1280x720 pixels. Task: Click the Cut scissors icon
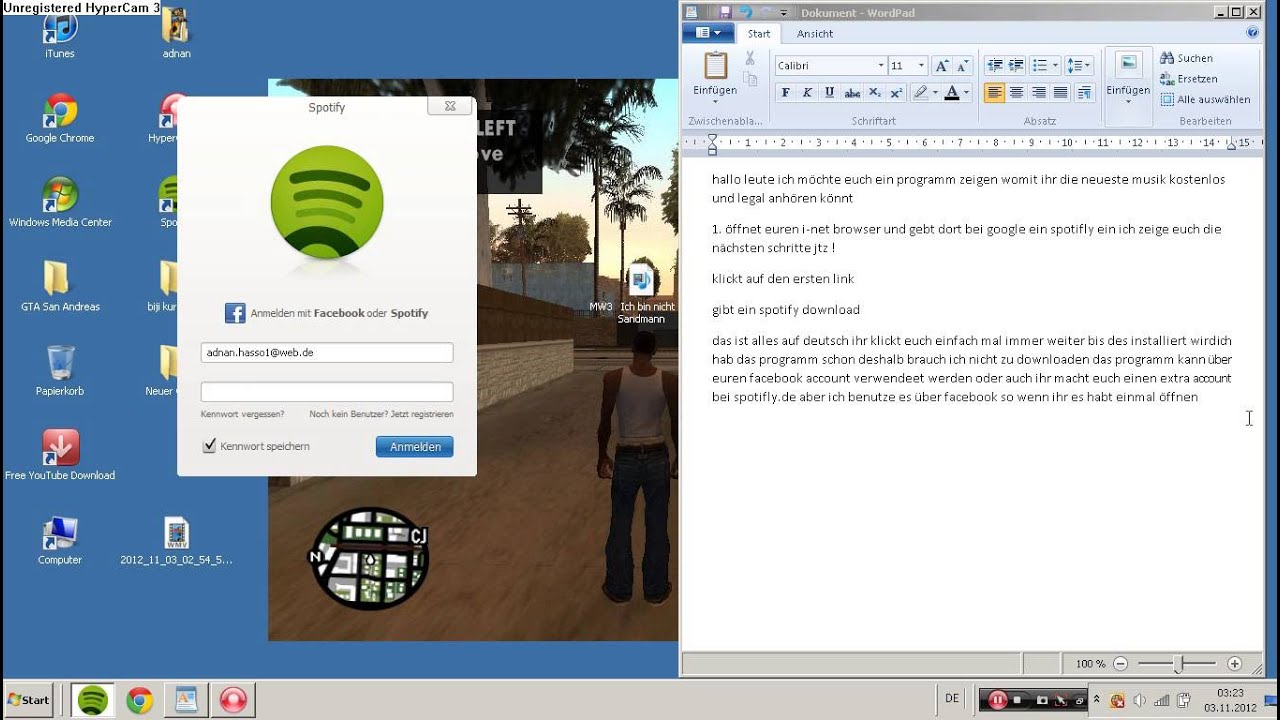tap(749, 59)
